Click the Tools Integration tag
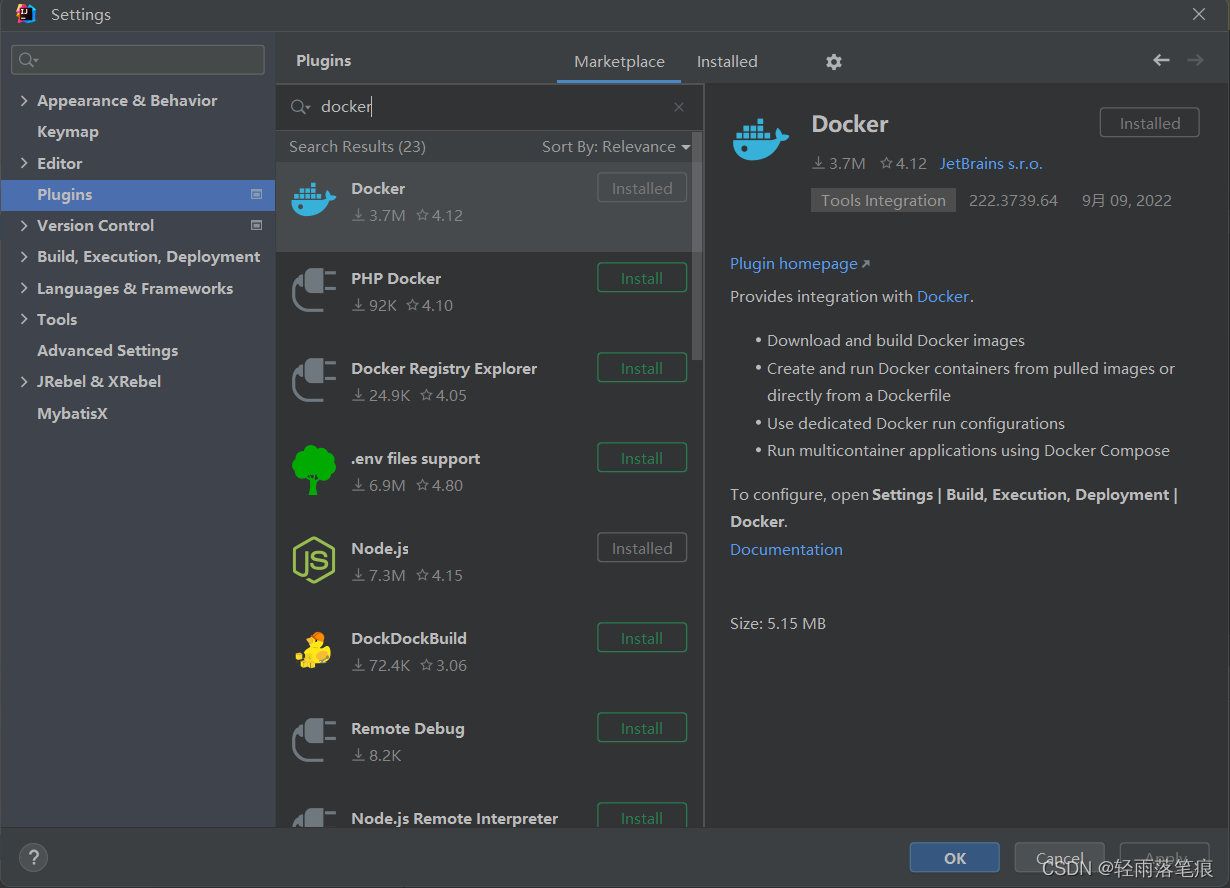Image resolution: width=1230 pixels, height=888 pixels. 883,200
